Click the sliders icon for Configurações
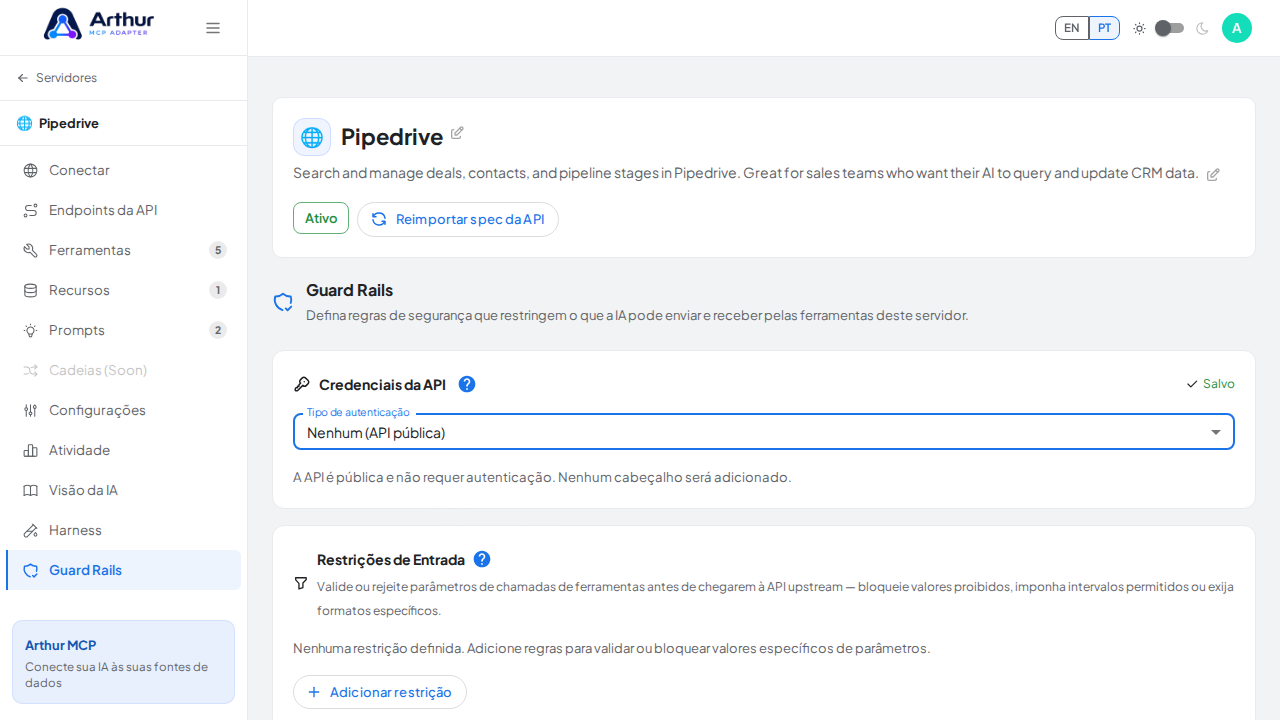Viewport: 1280px width, 720px height. pyautogui.click(x=31, y=410)
